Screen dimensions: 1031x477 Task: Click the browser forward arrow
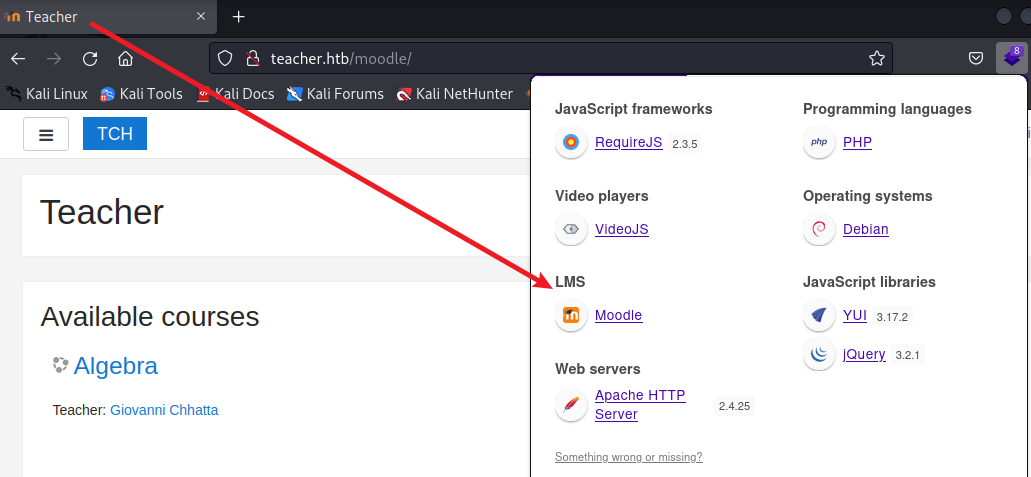point(54,59)
